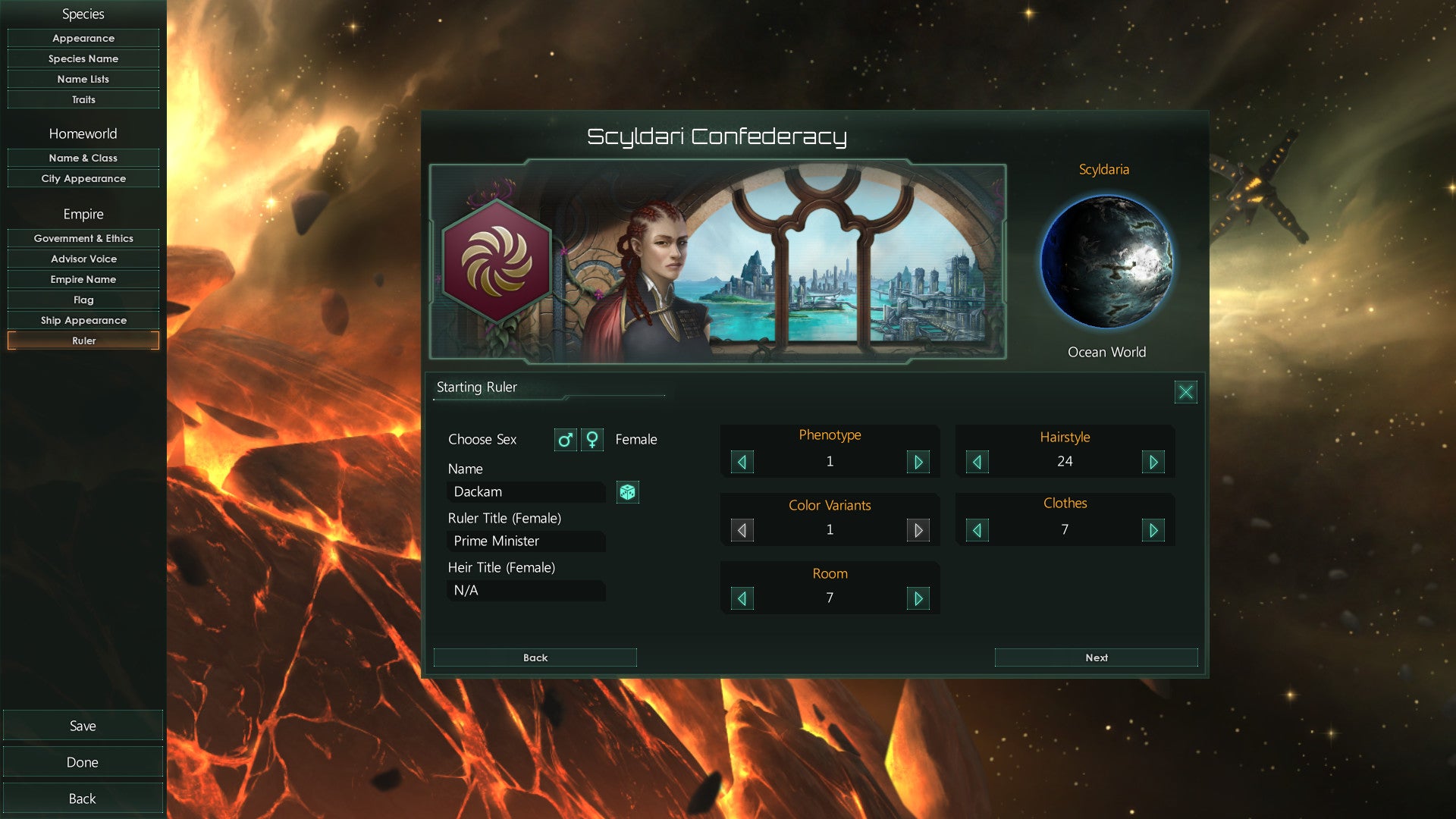The height and width of the screenshot is (819, 1456).
Task: Expand the Government & Ethics section
Action: [83, 238]
